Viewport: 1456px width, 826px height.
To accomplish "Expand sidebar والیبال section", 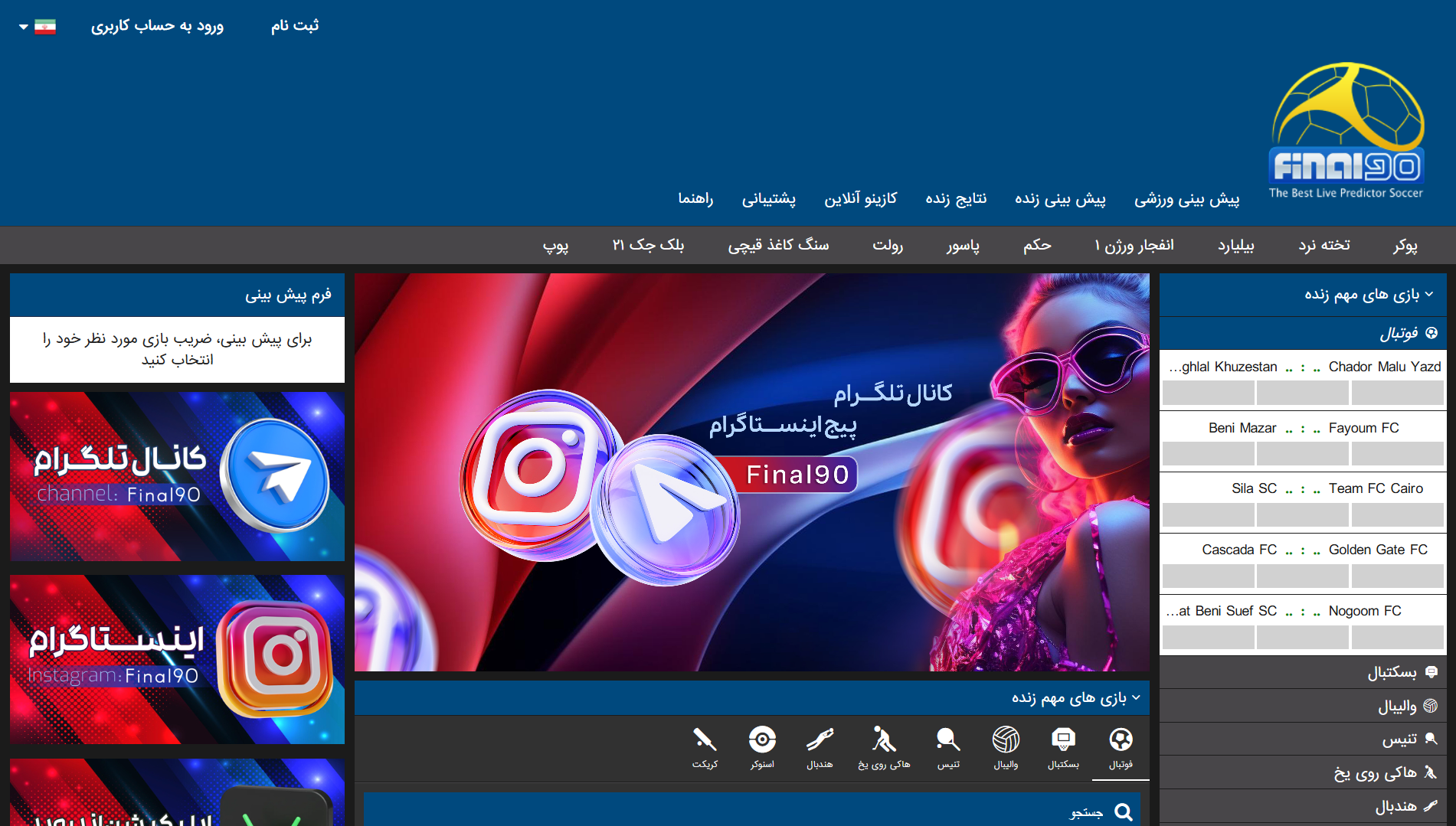I will tap(1303, 706).
